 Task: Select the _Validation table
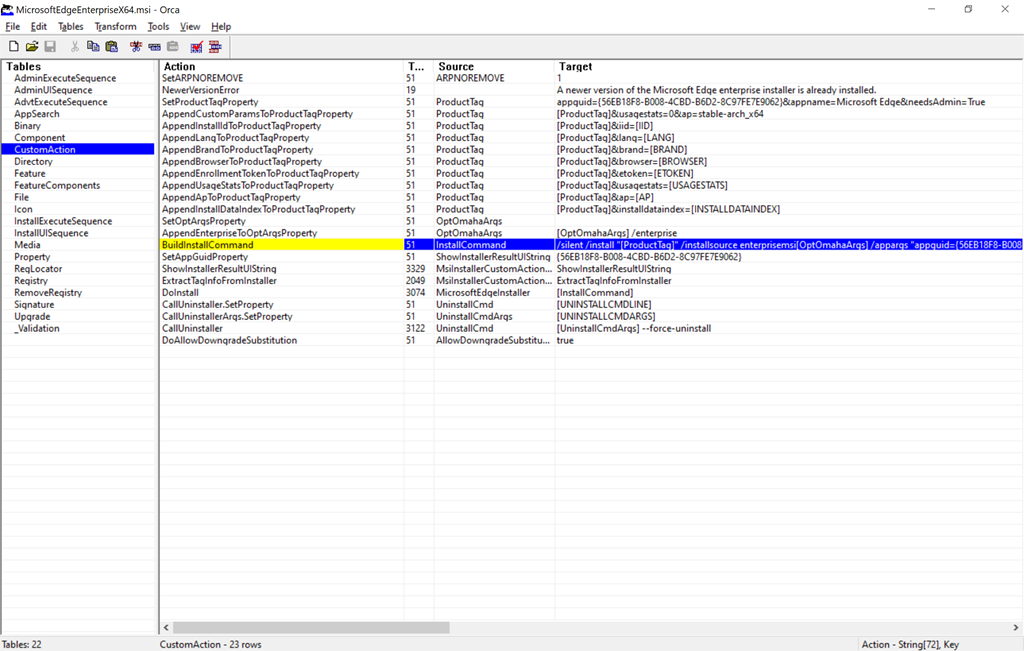37,329
